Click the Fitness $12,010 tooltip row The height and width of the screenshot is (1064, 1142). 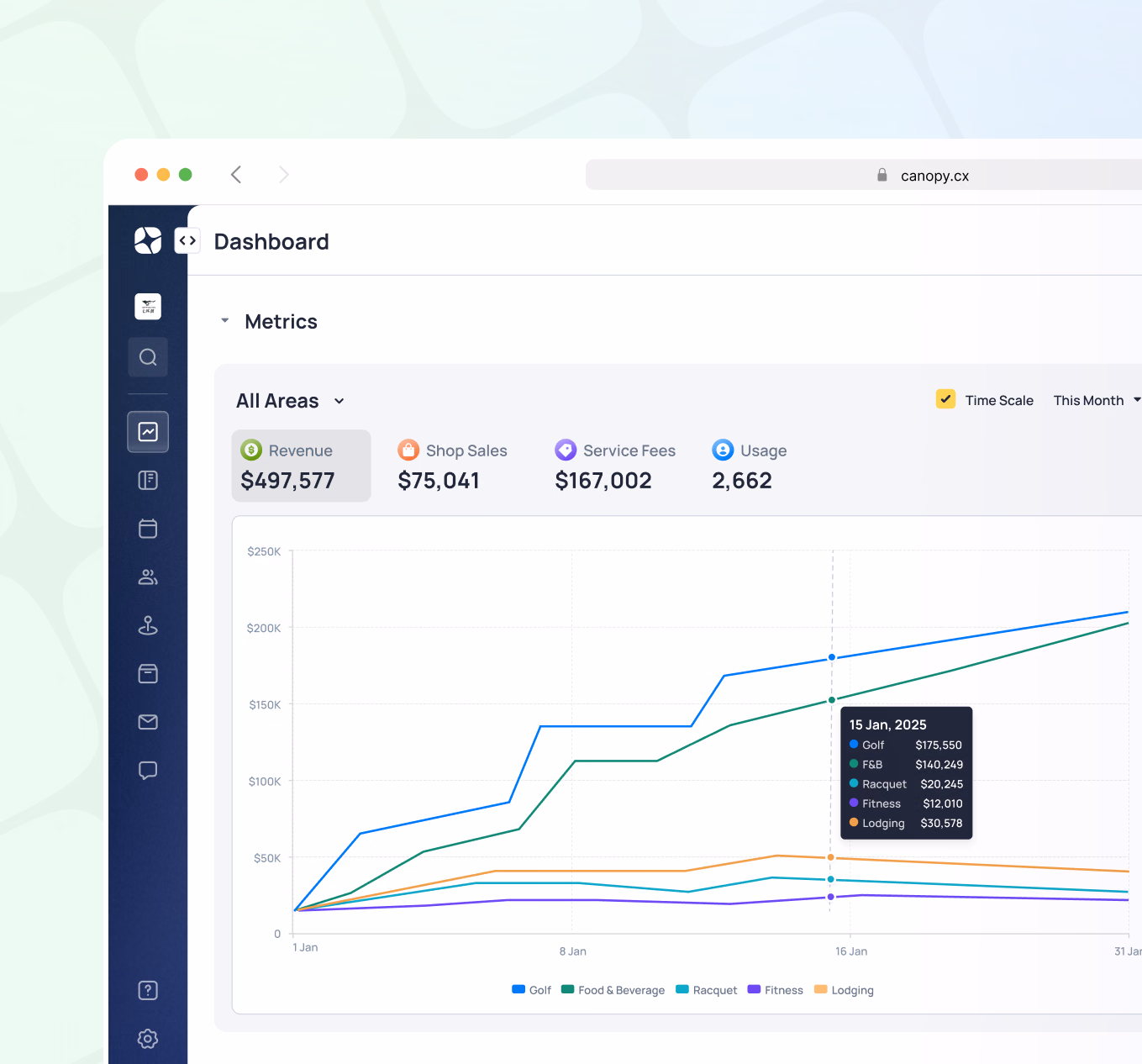pos(906,803)
